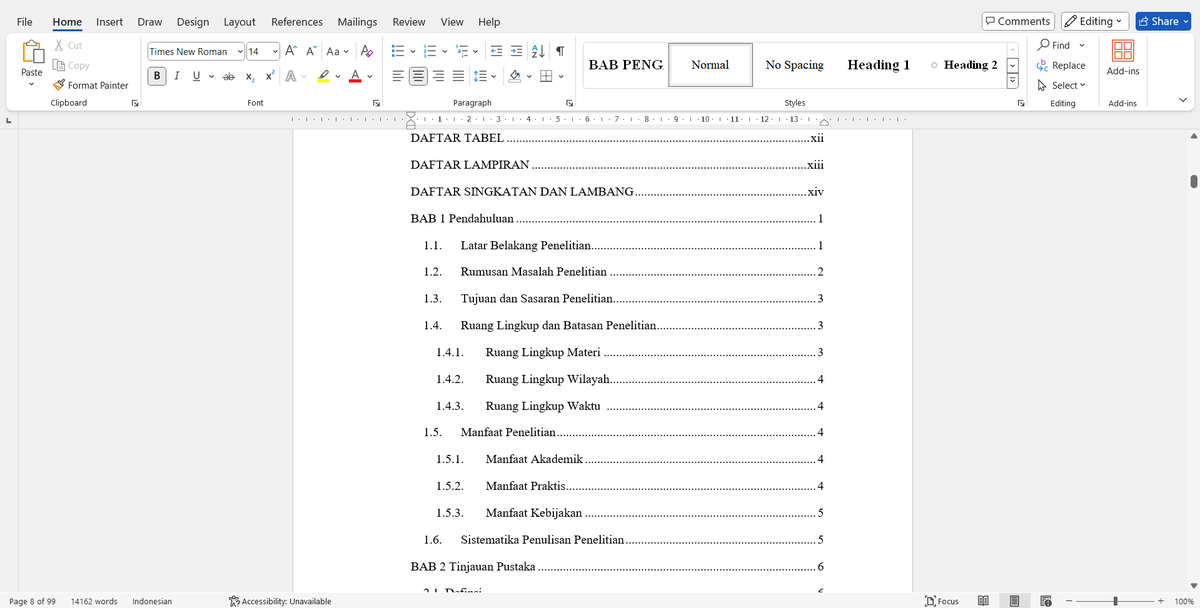Open Accessibility status indicator
The width and height of the screenshot is (1200, 608).
(280, 601)
